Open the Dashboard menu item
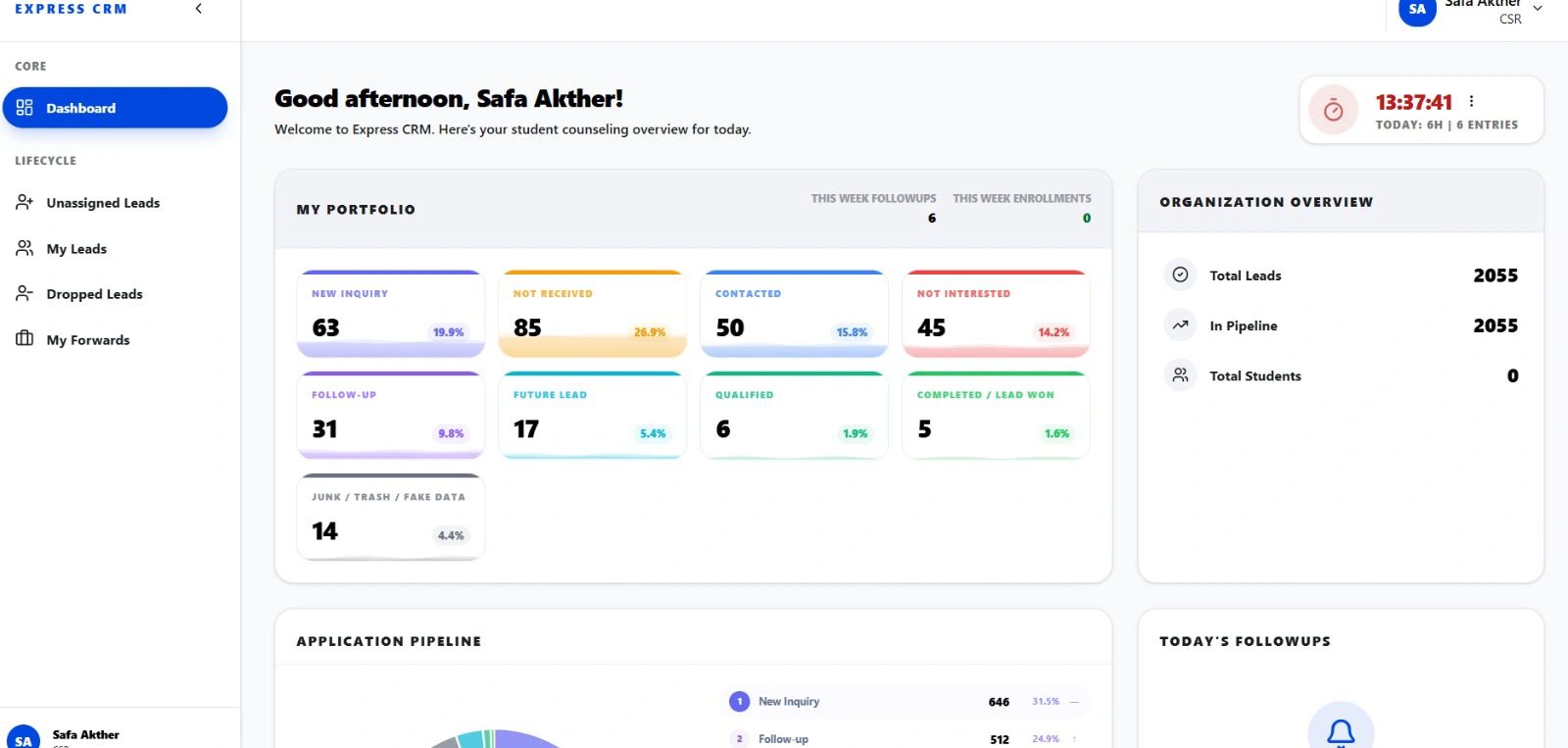Viewport: 1568px width, 748px height. point(115,108)
